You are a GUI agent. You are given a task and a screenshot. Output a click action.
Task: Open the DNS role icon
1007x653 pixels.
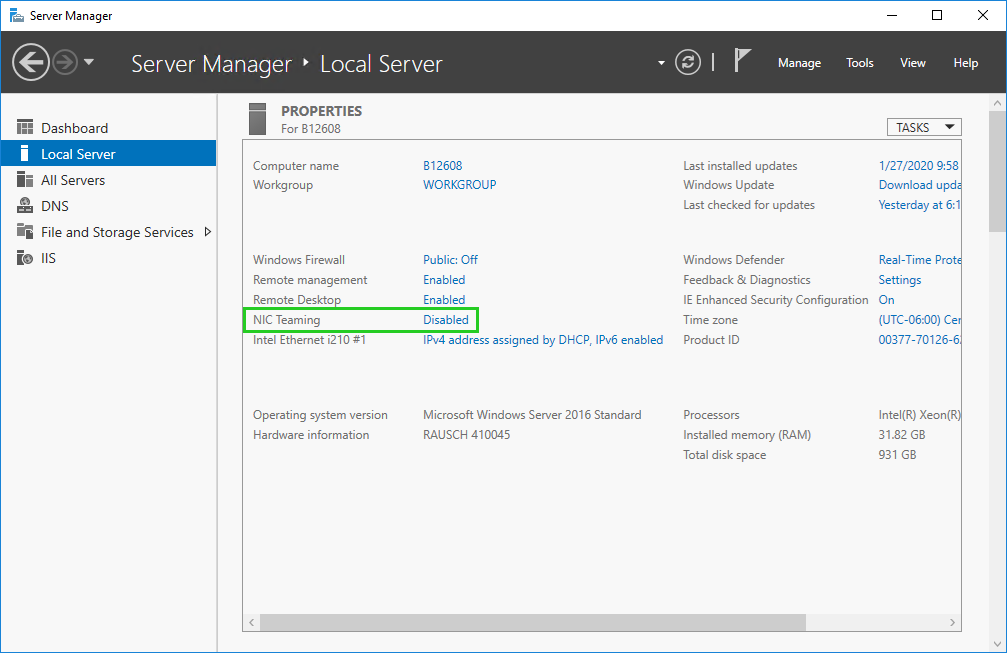pos(25,206)
